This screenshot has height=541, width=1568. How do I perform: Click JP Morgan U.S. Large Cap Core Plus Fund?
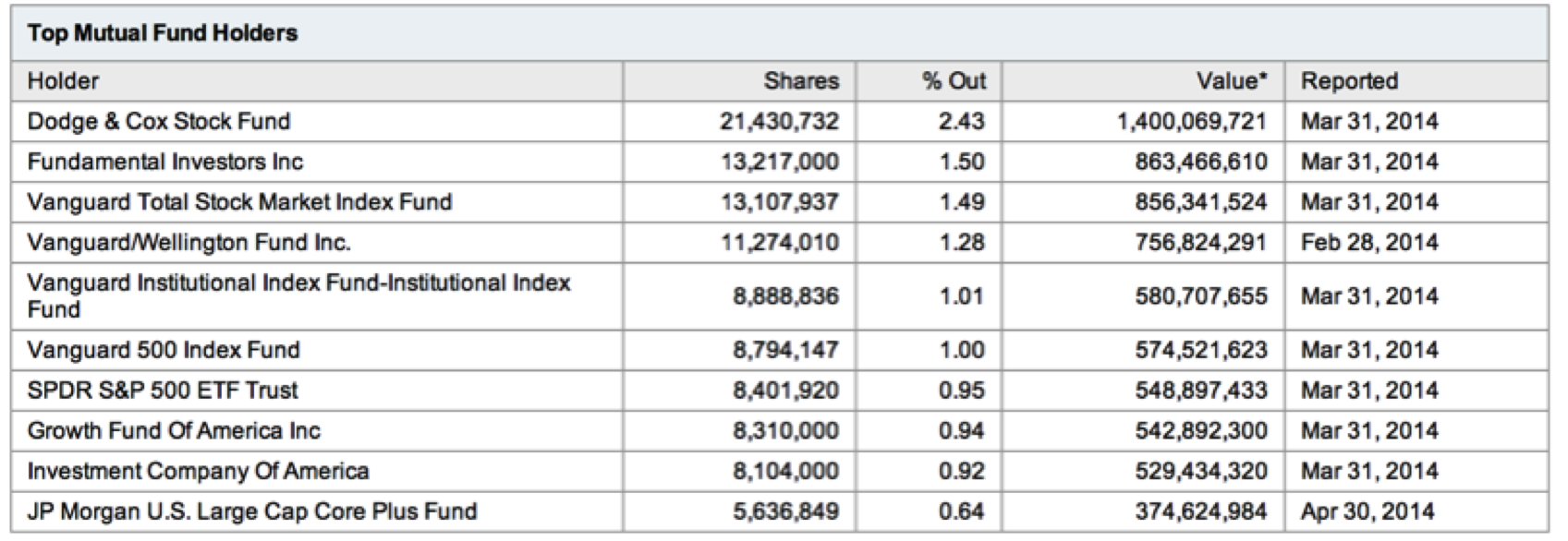[252, 511]
